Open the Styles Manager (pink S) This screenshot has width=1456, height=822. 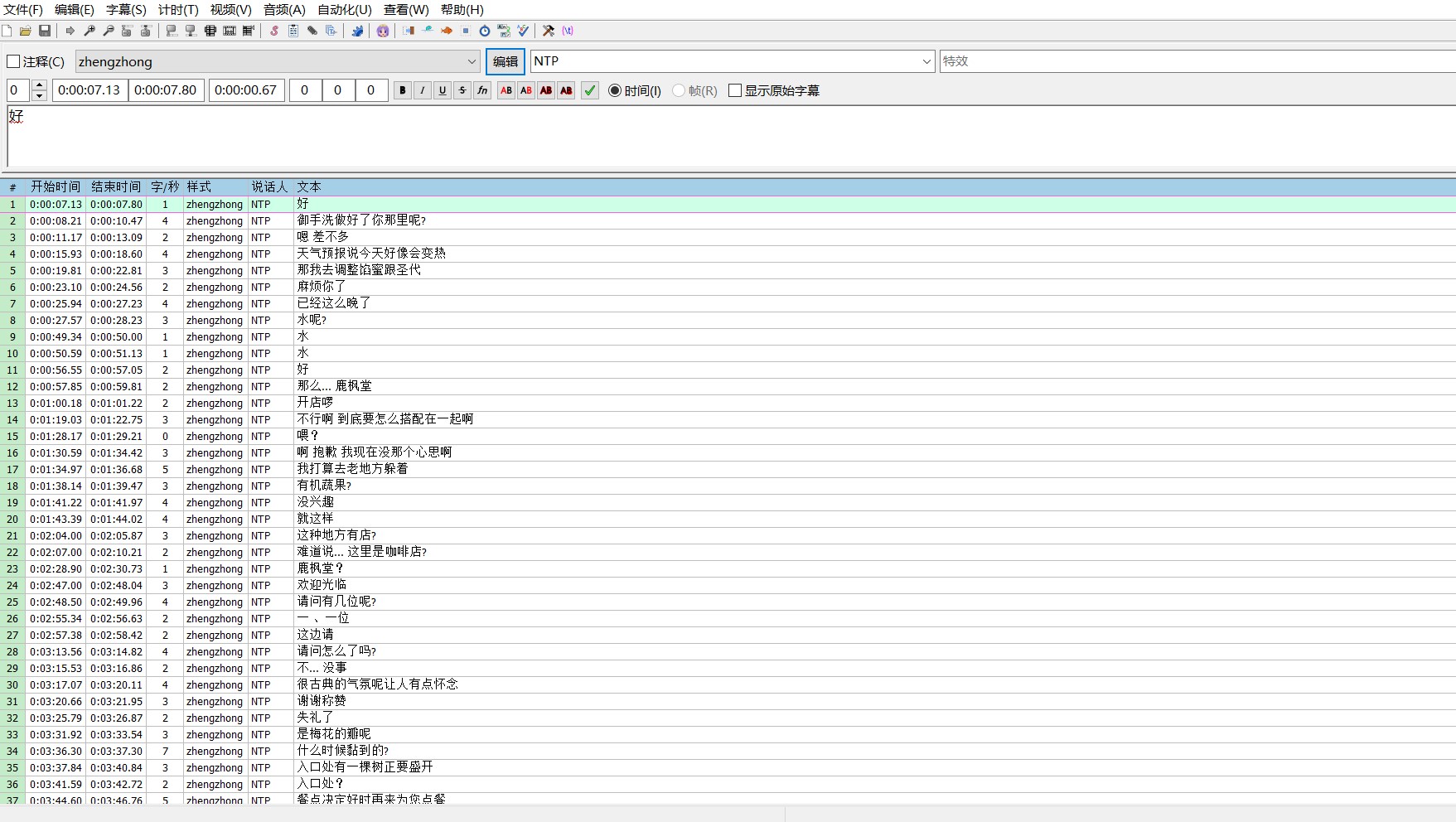(x=274, y=31)
